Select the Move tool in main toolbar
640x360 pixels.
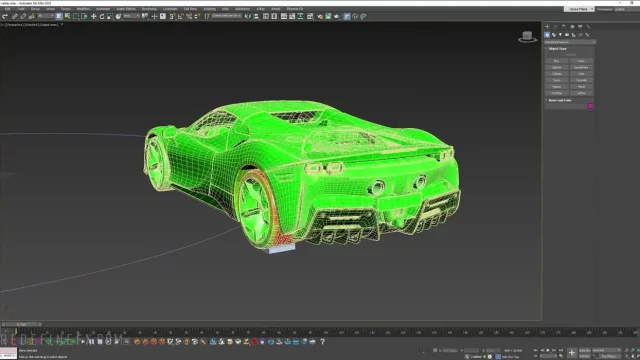click(93, 16)
